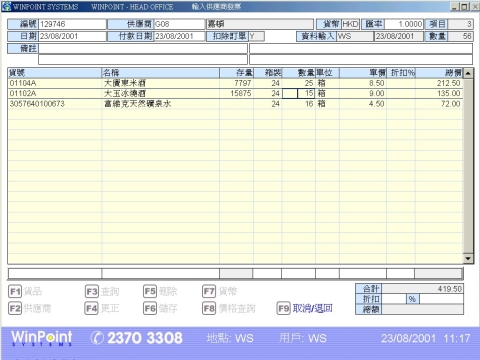Open the F7 貨幣 key icon
This screenshot has height=360, width=480.
[x=209, y=292]
